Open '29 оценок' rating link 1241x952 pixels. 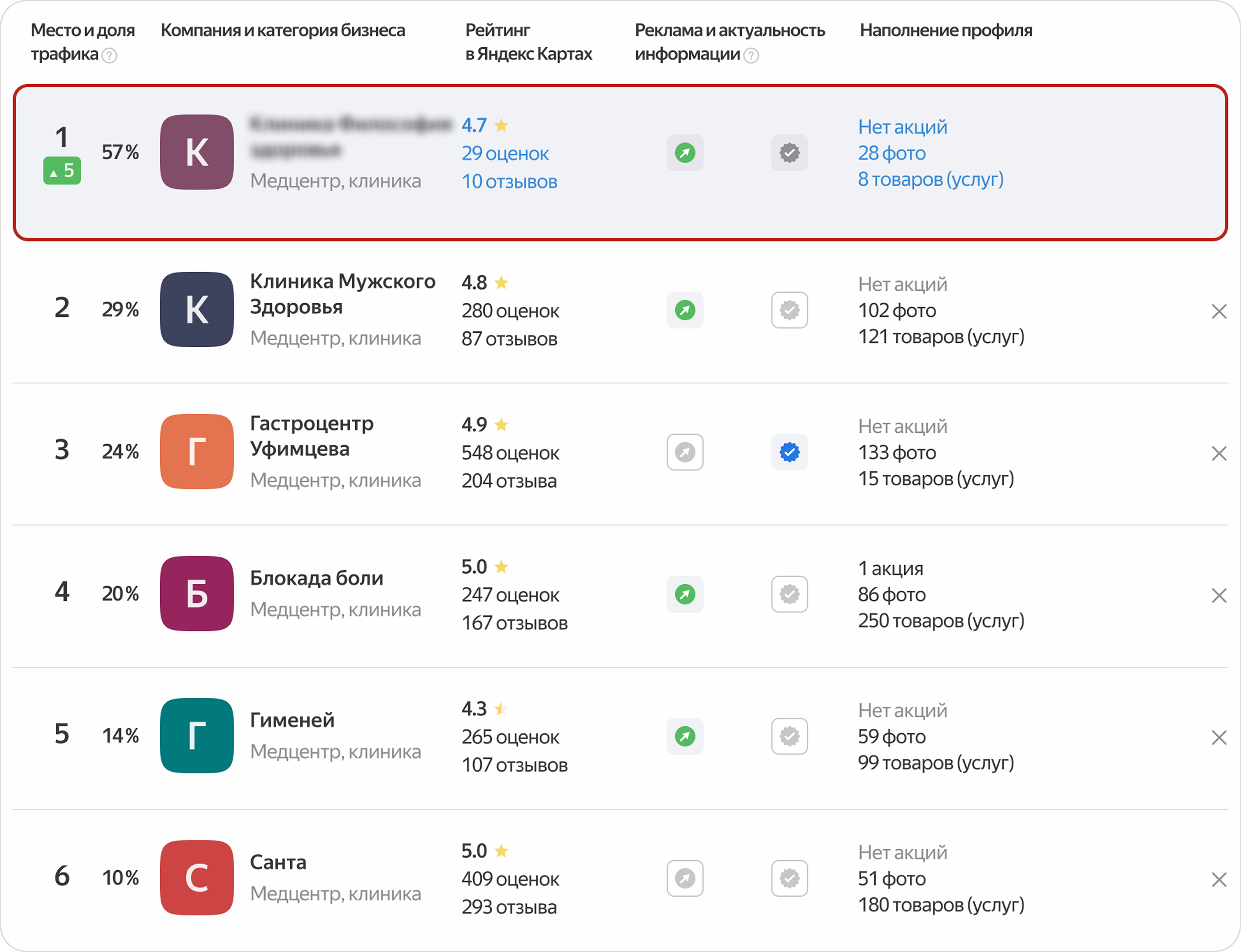click(x=505, y=154)
